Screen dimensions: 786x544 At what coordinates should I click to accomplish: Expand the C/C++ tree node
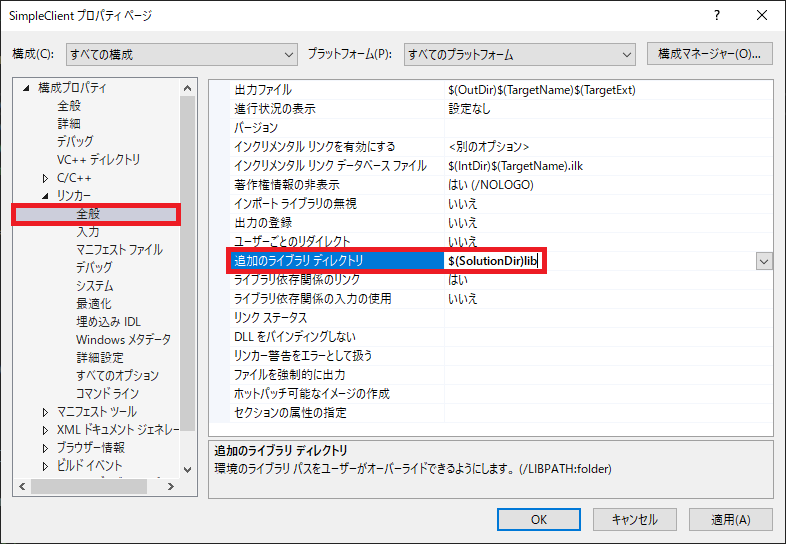coord(45,178)
